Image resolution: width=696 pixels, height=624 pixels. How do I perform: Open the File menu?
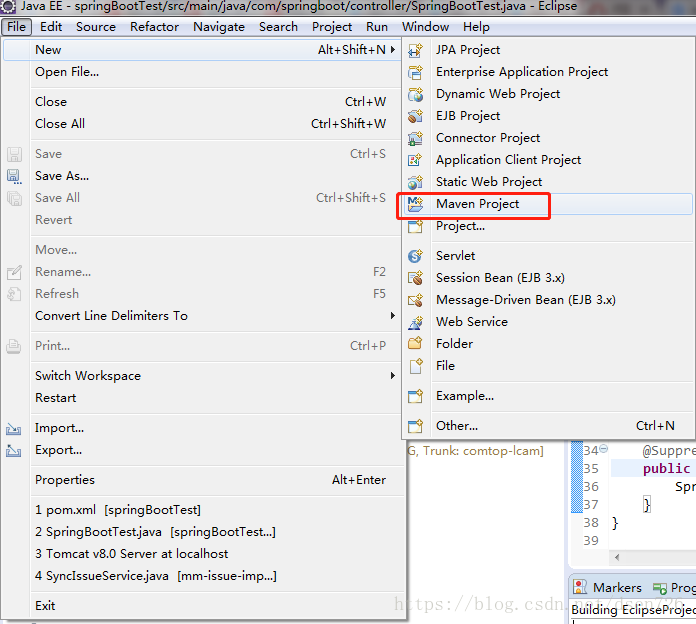(x=16, y=27)
